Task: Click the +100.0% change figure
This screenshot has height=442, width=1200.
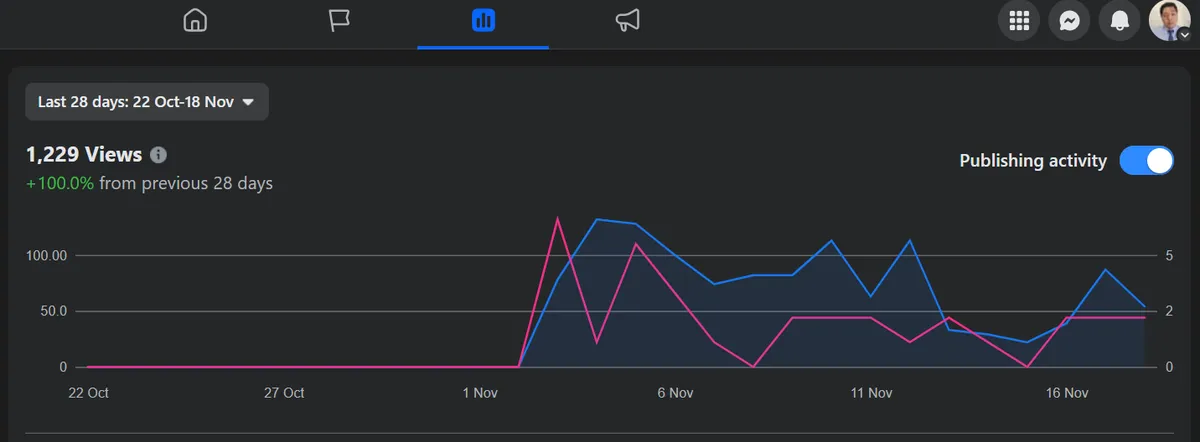Action: 60,184
